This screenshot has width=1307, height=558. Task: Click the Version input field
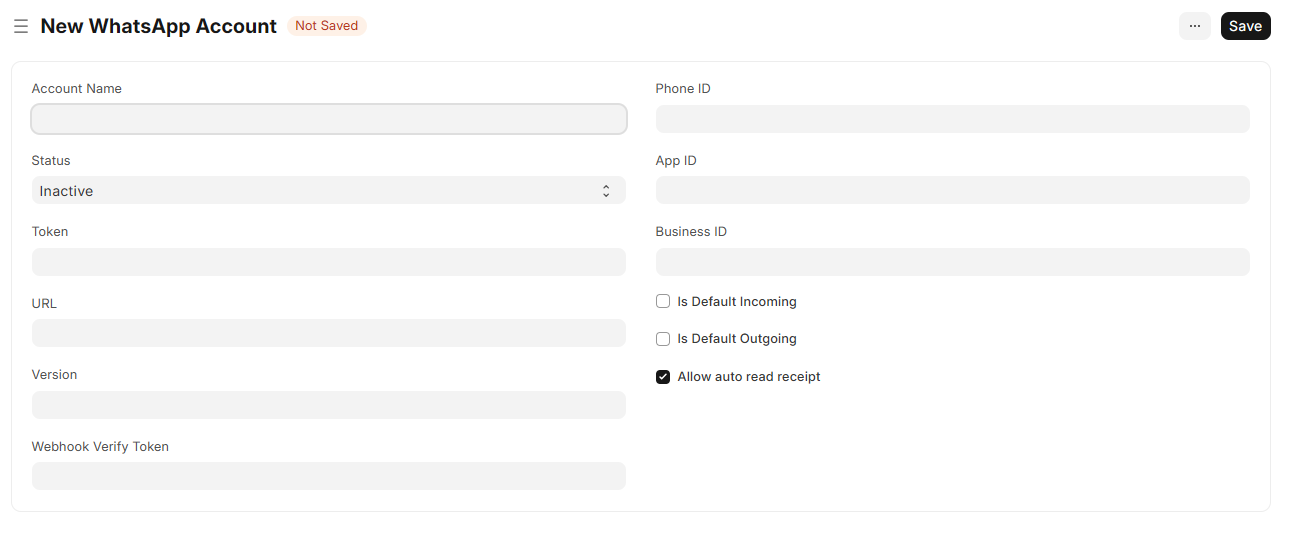click(x=329, y=405)
